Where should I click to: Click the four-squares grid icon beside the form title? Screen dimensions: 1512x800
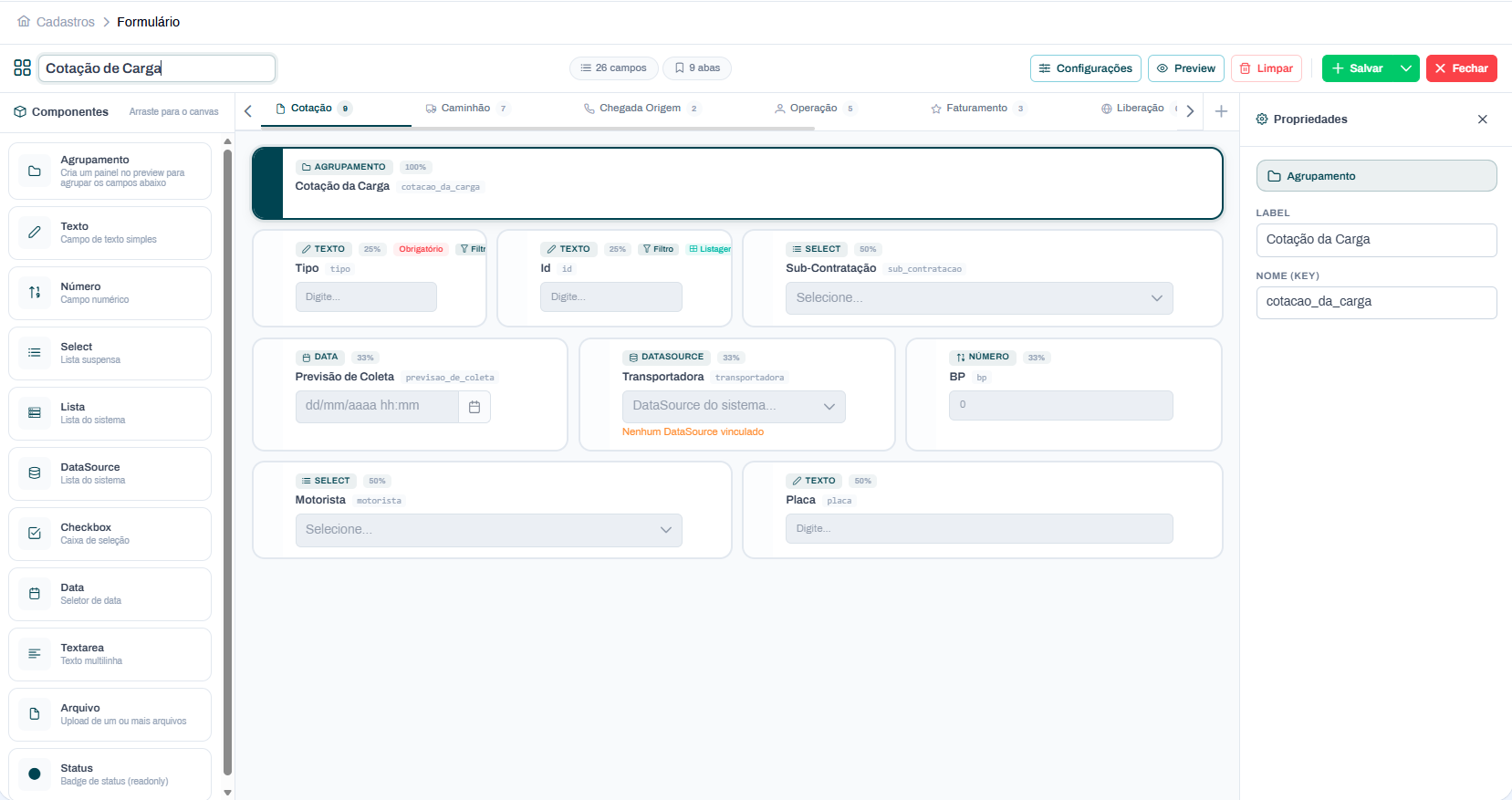(23, 68)
